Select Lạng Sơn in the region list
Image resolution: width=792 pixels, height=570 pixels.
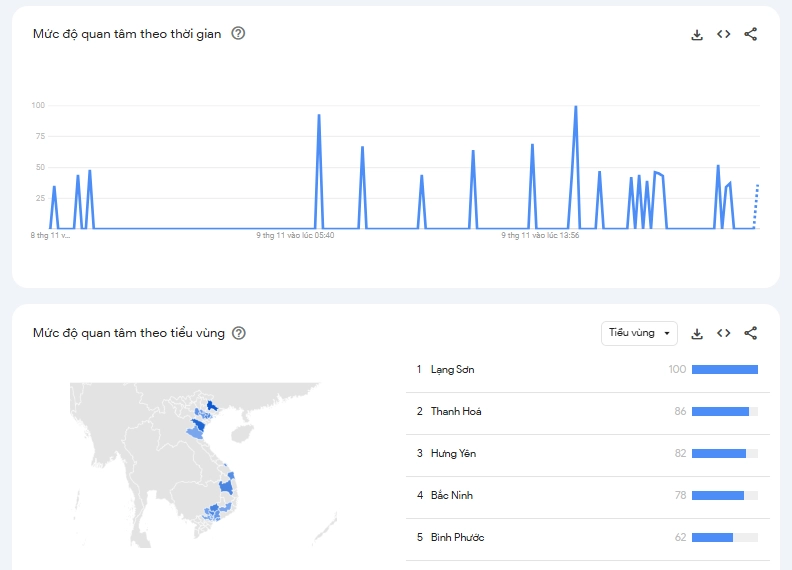pyautogui.click(x=452, y=370)
